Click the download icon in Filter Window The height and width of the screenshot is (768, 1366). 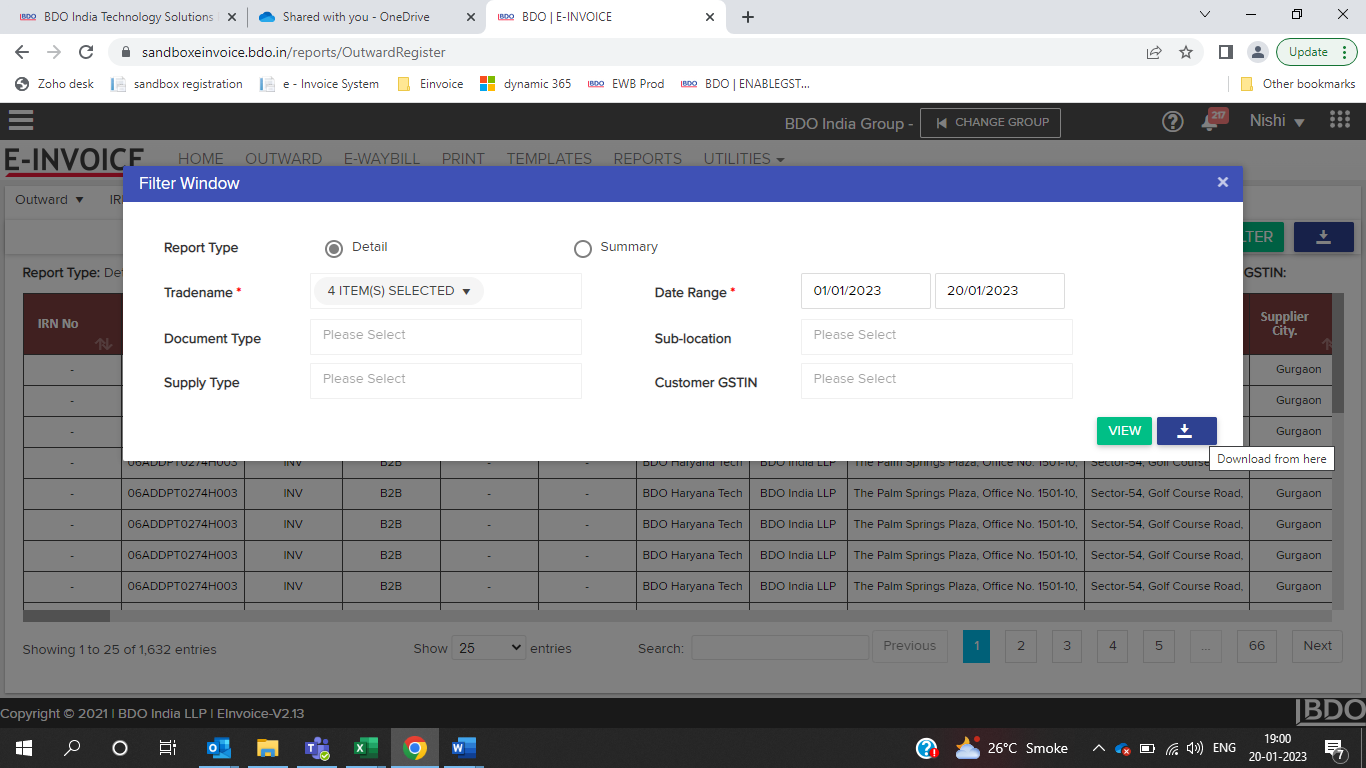[1186, 431]
